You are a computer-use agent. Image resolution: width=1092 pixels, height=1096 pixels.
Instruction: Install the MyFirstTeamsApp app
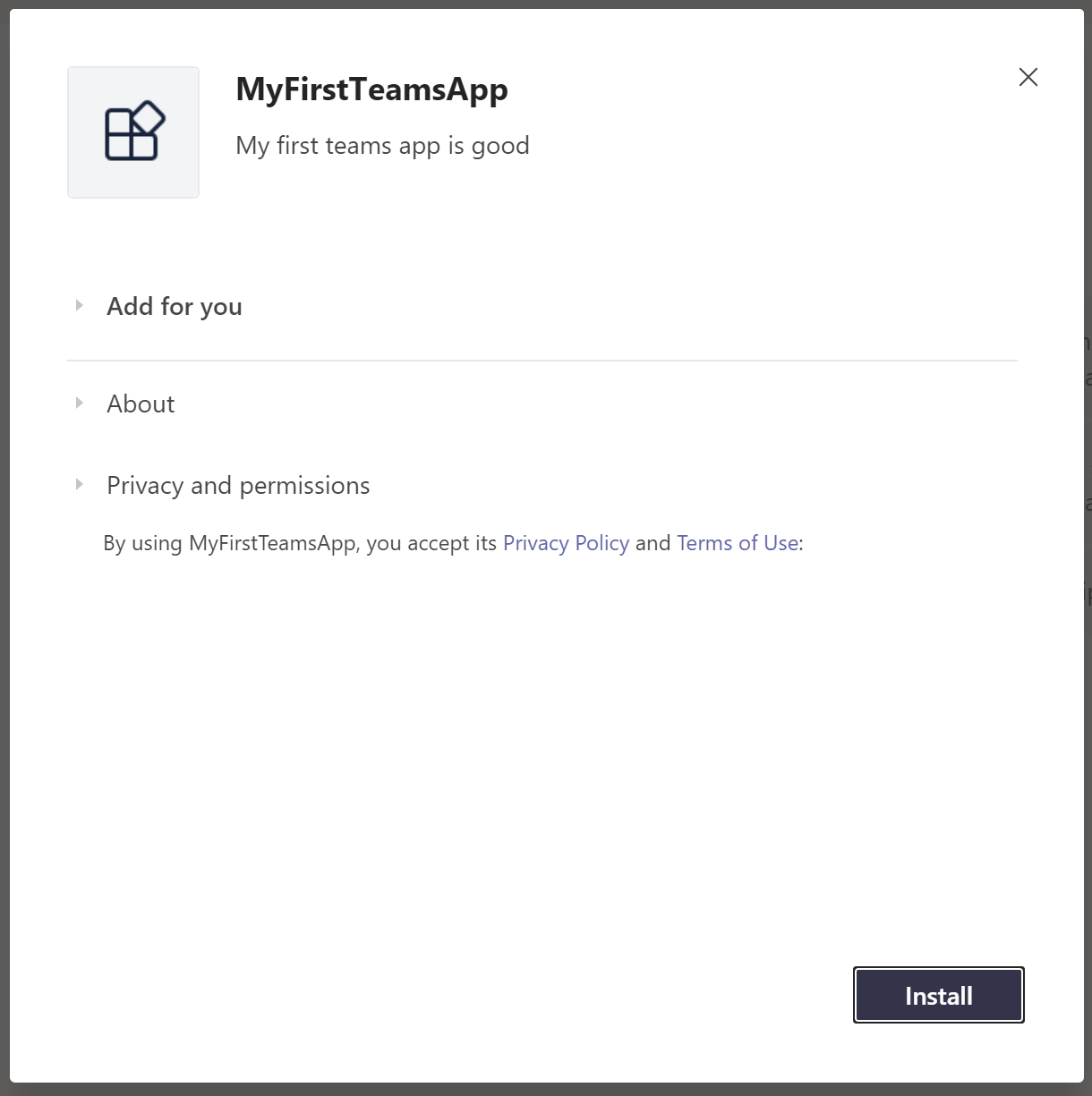(x=939, y=995)
